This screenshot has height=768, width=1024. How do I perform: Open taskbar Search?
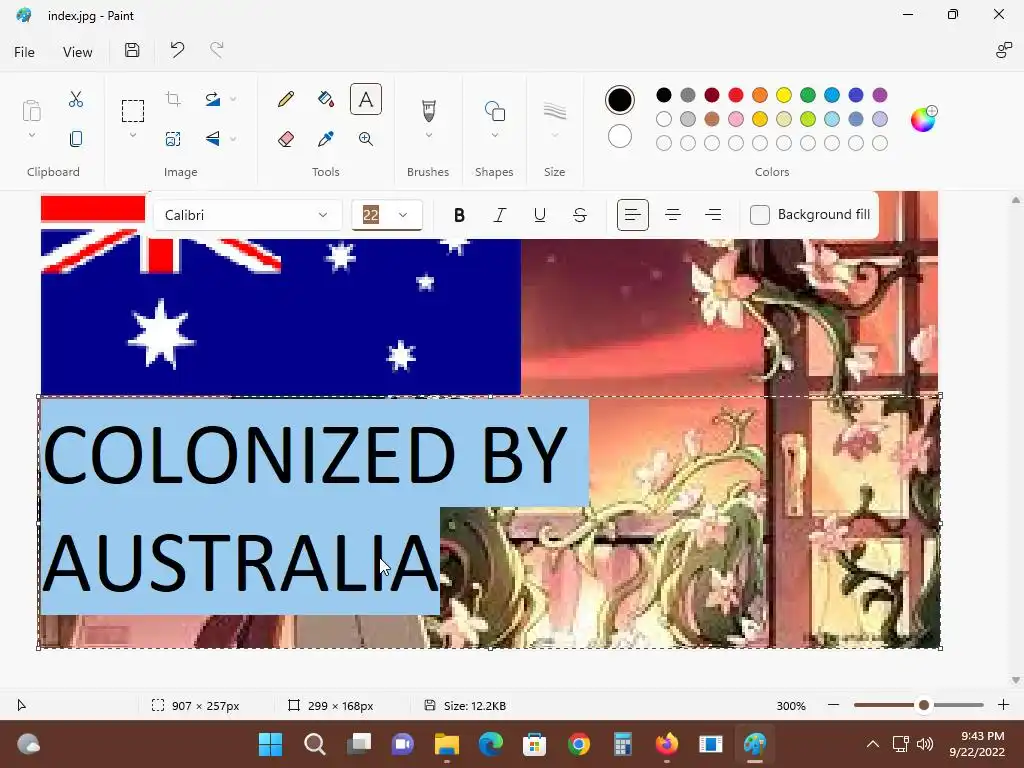pos(315,744)
